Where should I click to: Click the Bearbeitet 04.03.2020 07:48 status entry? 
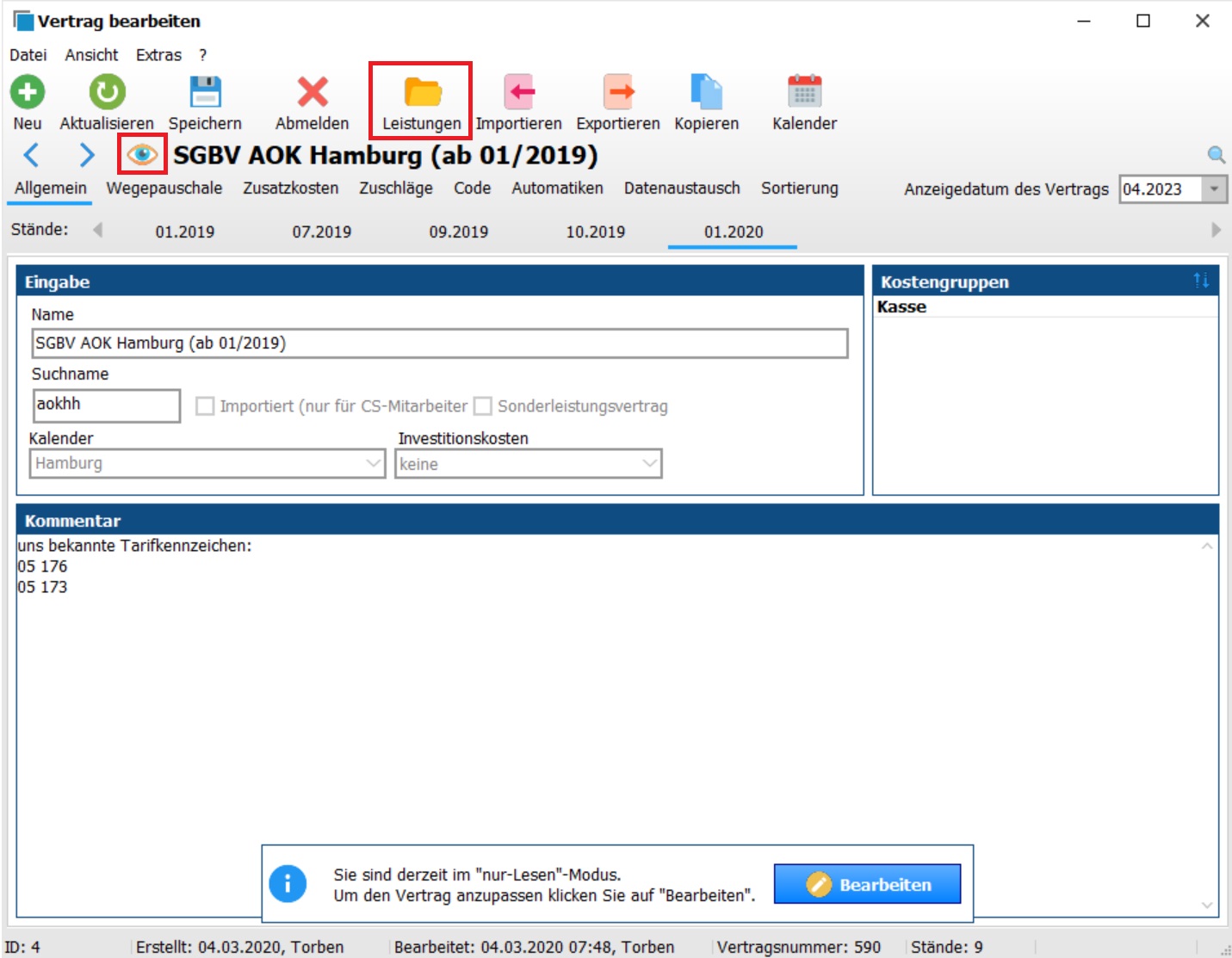[x=535, y=947]
